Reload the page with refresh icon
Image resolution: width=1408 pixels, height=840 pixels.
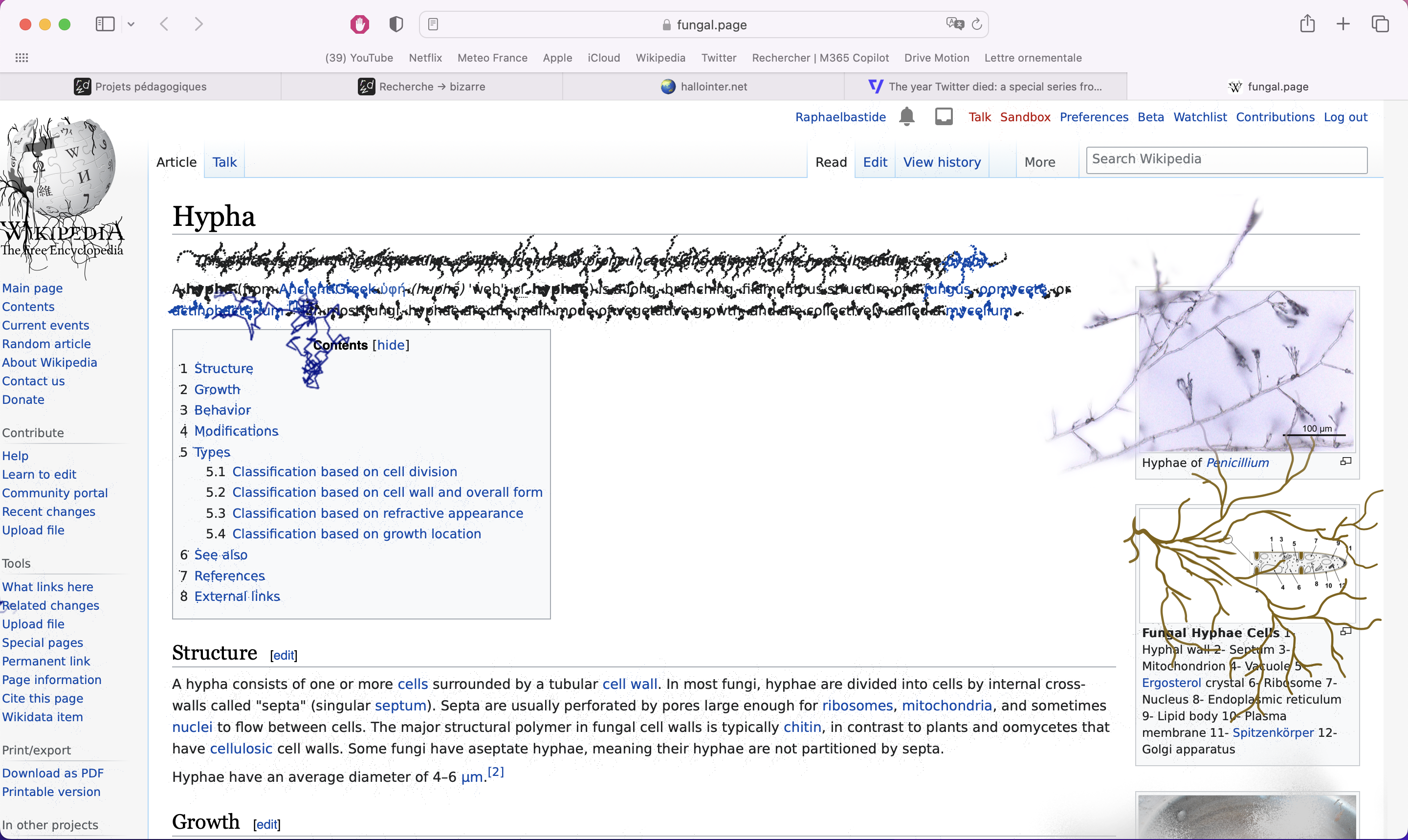(x=977, y=24)
